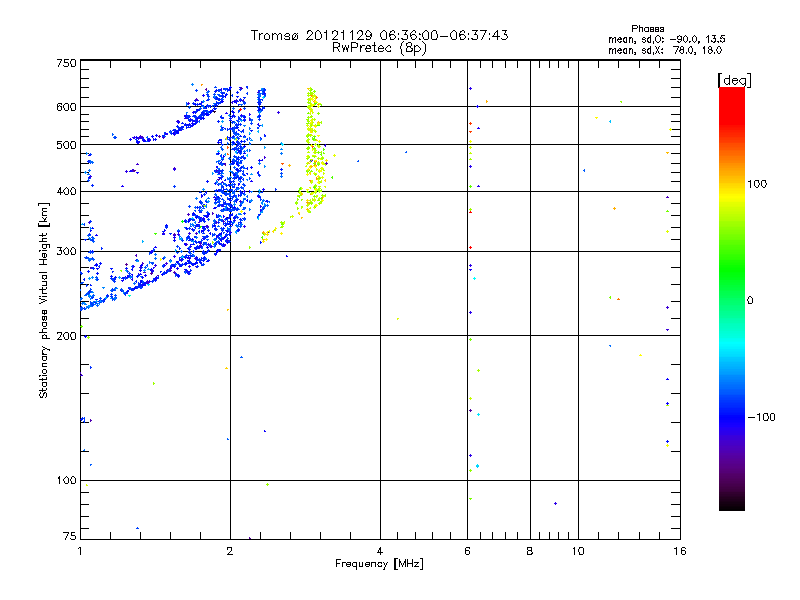Image resolution: width=800 pixels, height=600 pixels.
Task: Click the colorbar tick label '100'
Action: point(757,184)
